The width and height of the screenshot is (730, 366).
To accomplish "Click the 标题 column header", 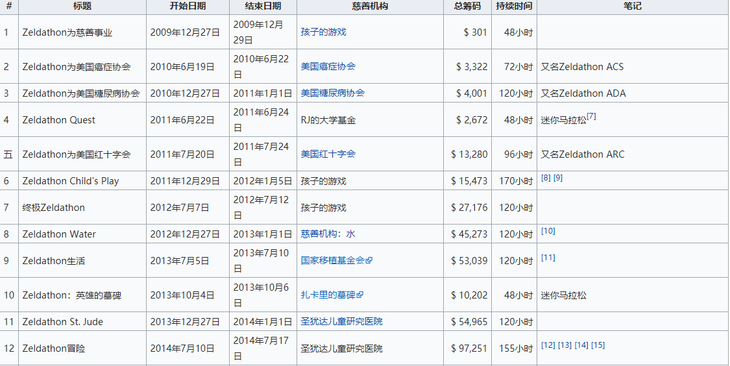I will (x=82, y=6).
